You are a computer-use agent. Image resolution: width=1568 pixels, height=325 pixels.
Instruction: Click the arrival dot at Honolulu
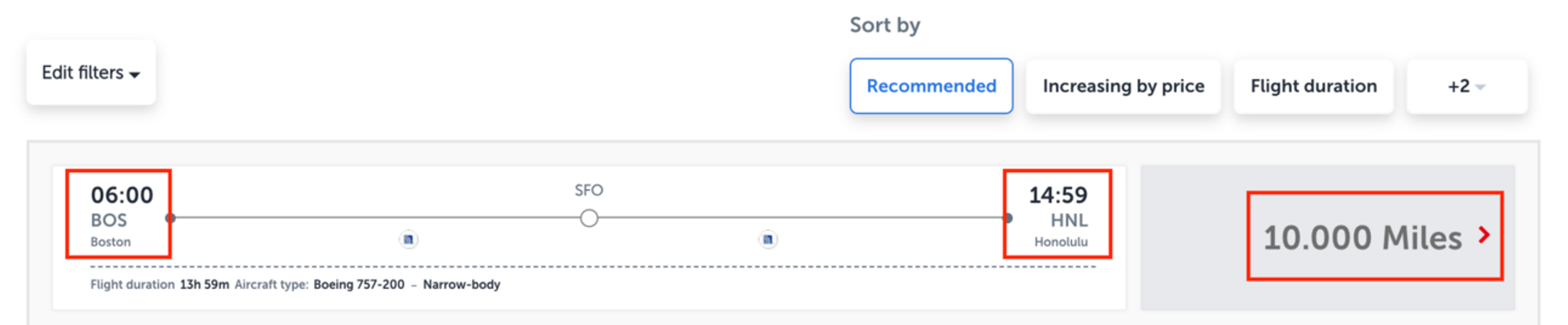click(1009, 218)
